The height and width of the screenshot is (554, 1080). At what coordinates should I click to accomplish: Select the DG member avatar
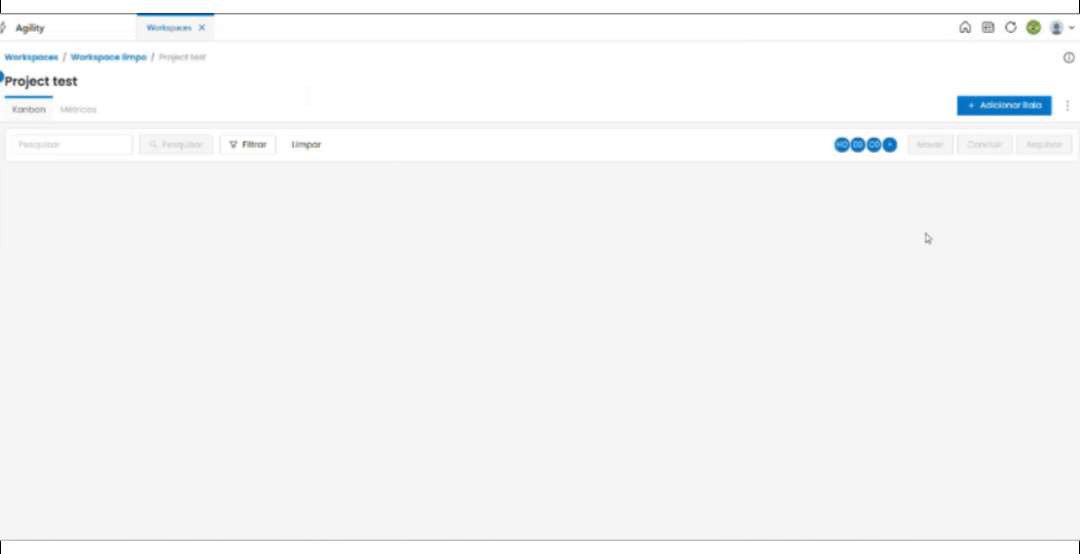858,145
